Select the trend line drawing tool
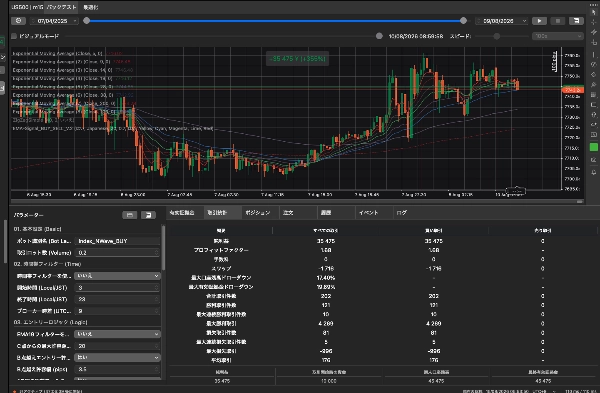Screen dimensions: 600x393 (593, 32)
